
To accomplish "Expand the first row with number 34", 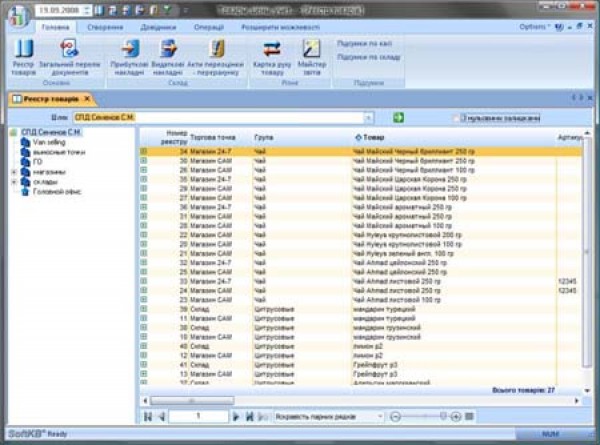I will [x=144, y=151].
